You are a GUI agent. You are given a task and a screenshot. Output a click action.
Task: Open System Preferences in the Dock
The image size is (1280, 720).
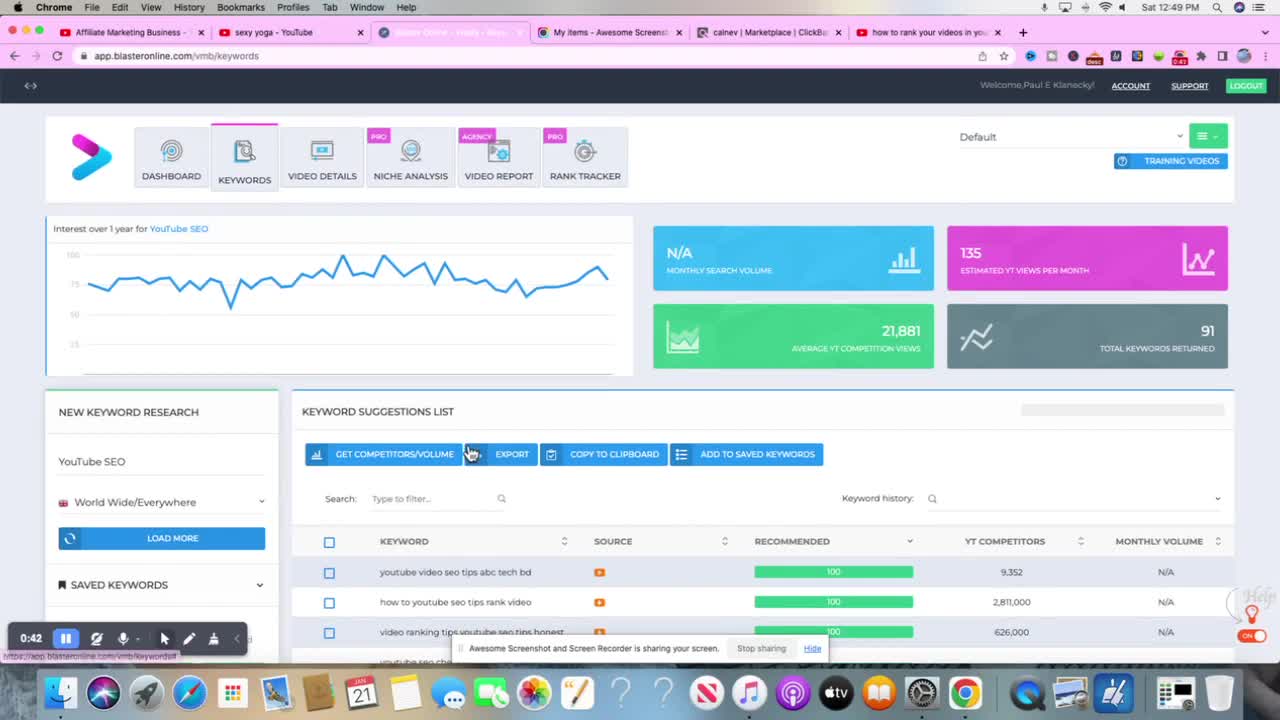tap(922, 693)
